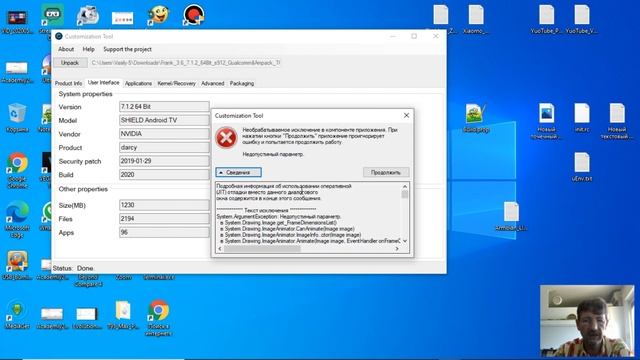Click the Vendor field NVIDIA

pos(164,134)
